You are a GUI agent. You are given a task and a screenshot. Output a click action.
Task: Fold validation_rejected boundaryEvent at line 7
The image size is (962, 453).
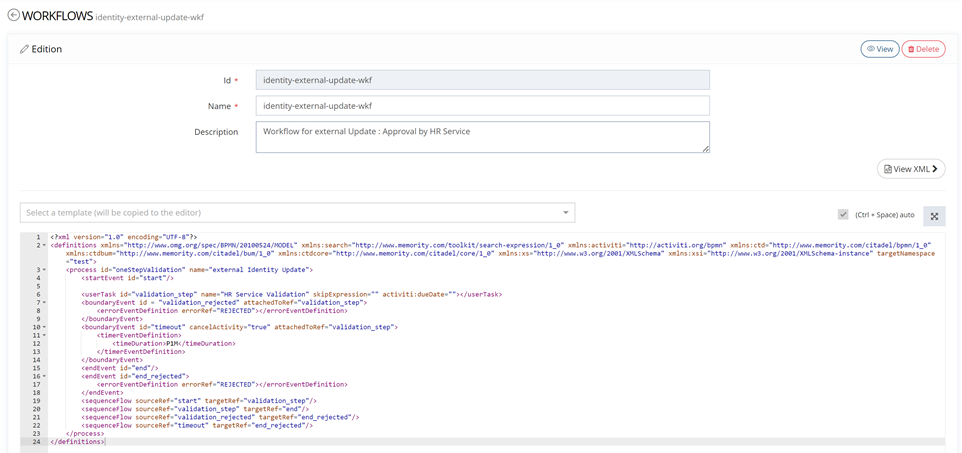pos(44,302)
